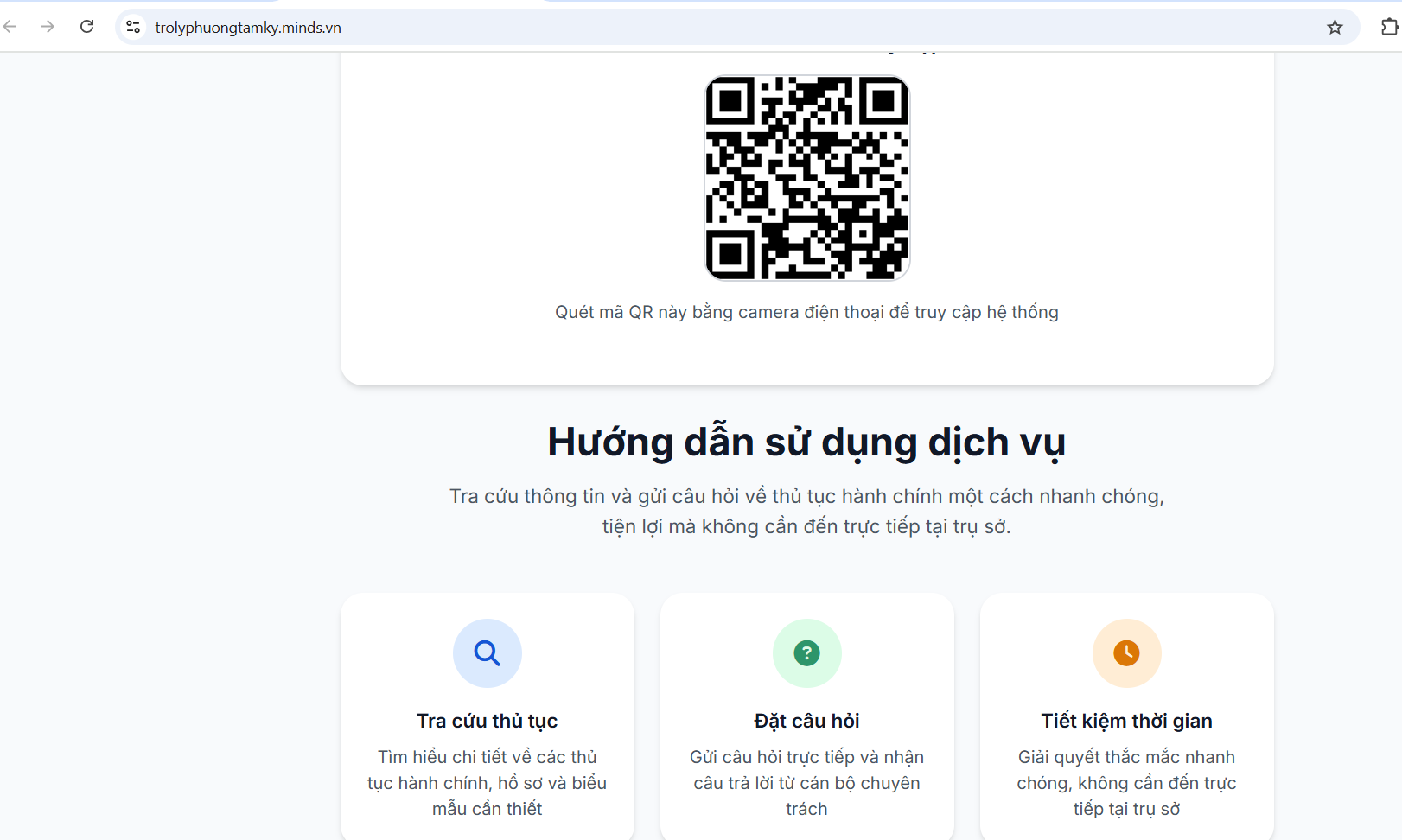Image resolution: width=1402 pixels, height=840 pixels.
Task: Bookmark this page with the star icon
Action: [1335, 27]
